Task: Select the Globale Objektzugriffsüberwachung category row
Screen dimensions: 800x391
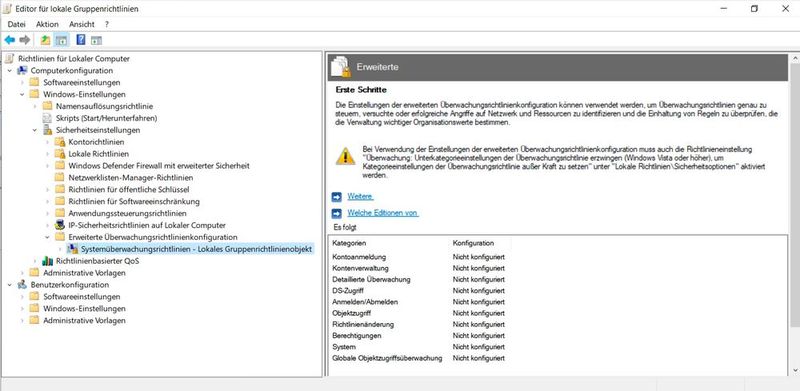Action: click(418, 358)
